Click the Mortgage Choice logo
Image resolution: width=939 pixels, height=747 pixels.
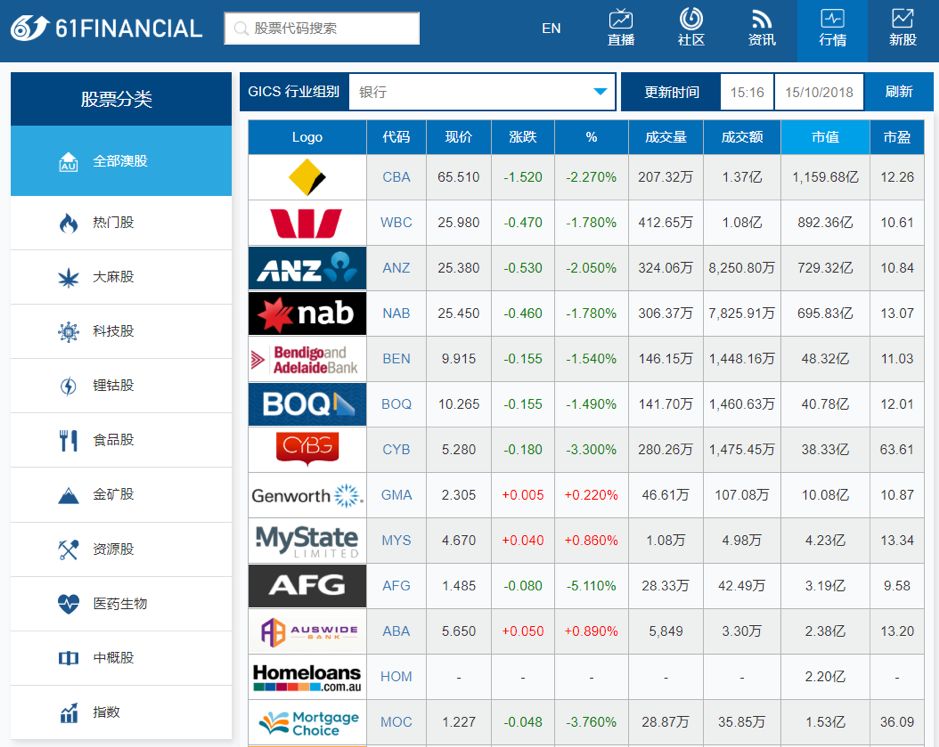[x=307, y=722]
